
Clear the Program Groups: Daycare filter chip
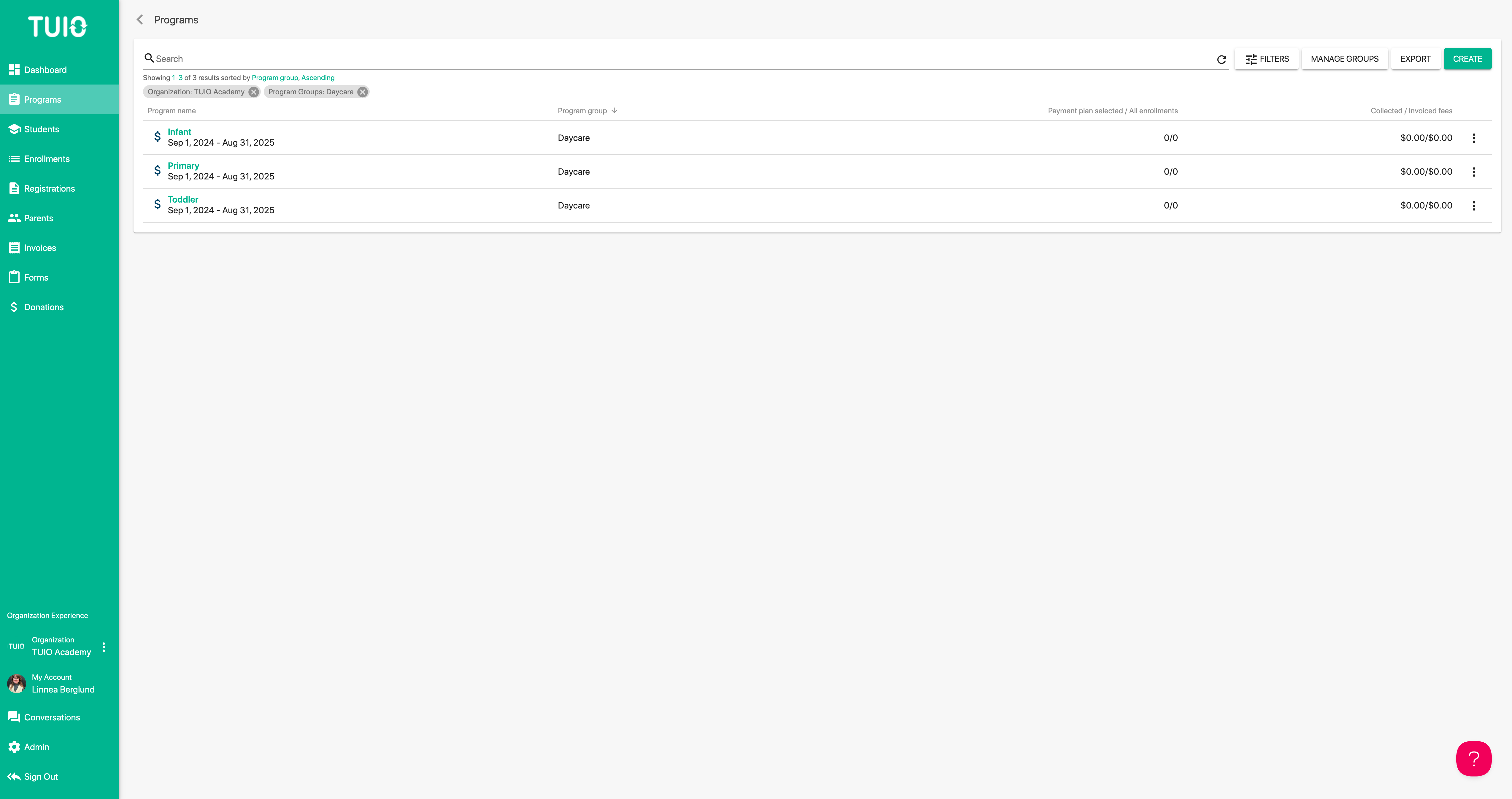tap(362, 92)
